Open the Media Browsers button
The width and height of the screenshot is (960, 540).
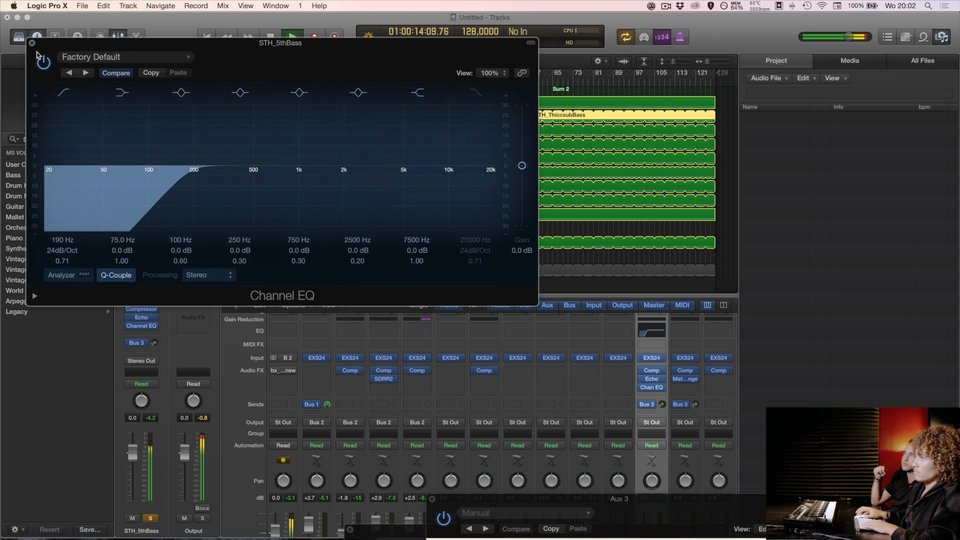point(942,37)
